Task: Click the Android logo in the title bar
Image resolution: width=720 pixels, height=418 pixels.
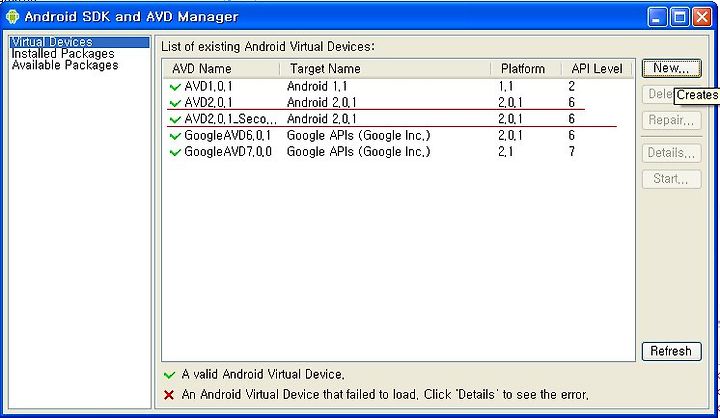Action: (12, 17)
